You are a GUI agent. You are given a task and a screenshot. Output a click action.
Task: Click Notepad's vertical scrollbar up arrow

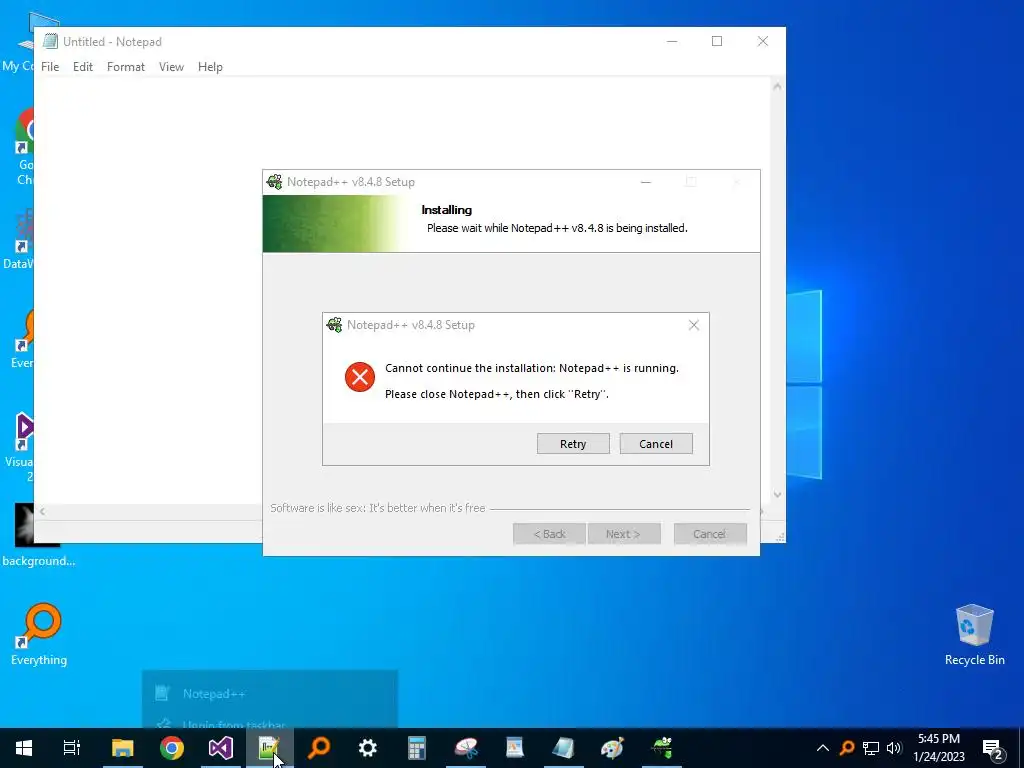(777, 86)
